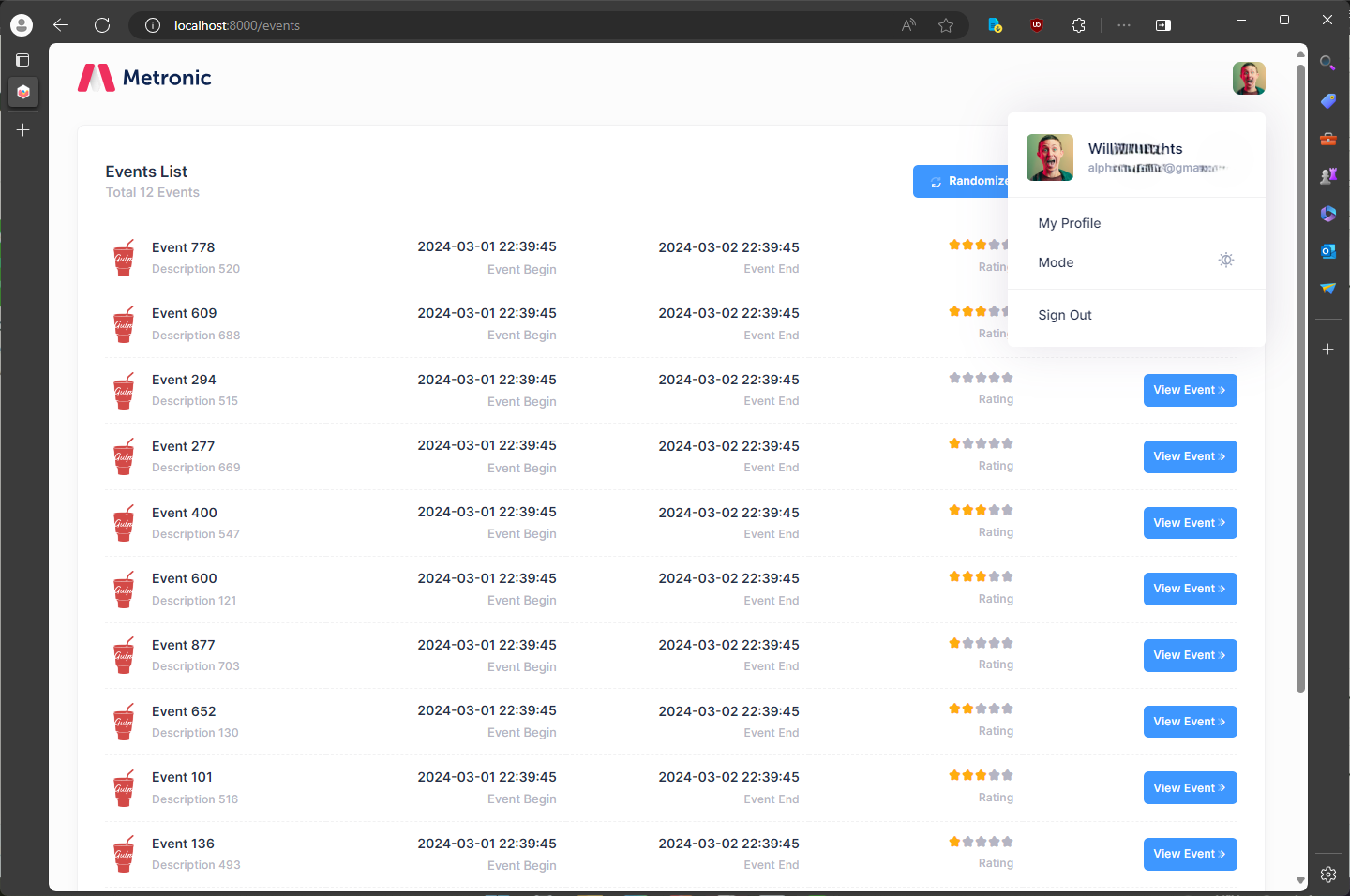Click the Event 294 cup icon
This screenshot has height=896, width=1350.
click(124, 391)
